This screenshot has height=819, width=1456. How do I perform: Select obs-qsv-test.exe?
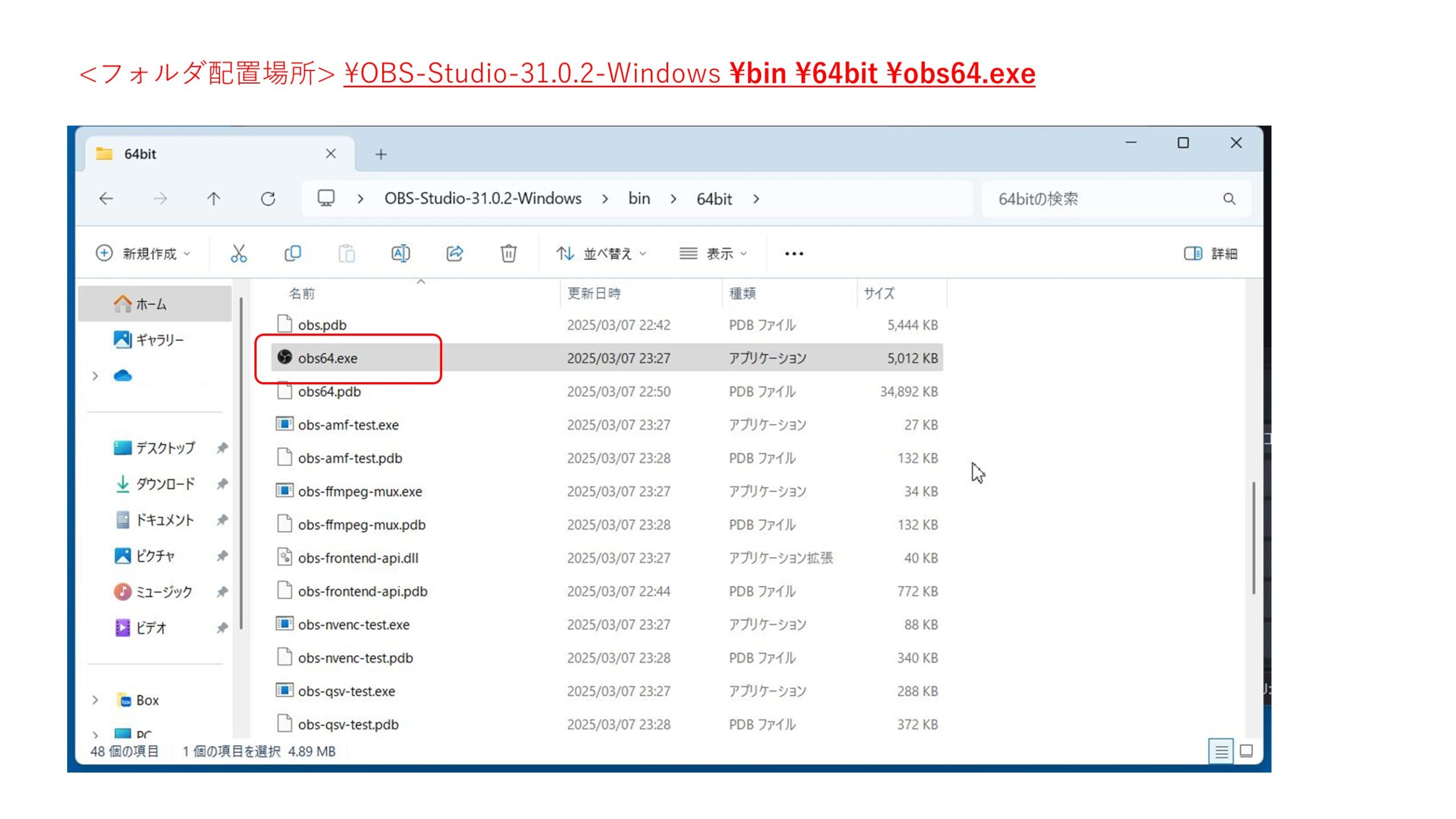607,691
